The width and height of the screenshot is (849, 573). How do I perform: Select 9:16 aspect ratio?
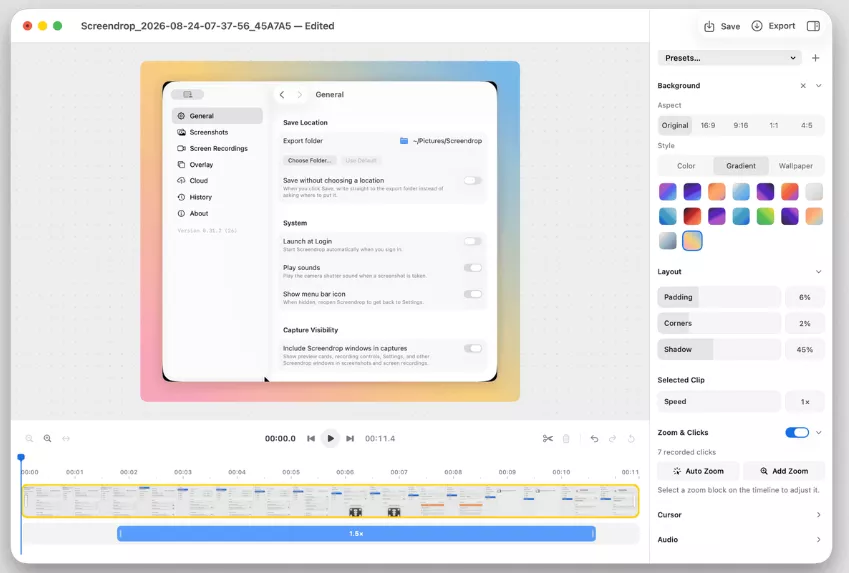click(x=741, y=125)
